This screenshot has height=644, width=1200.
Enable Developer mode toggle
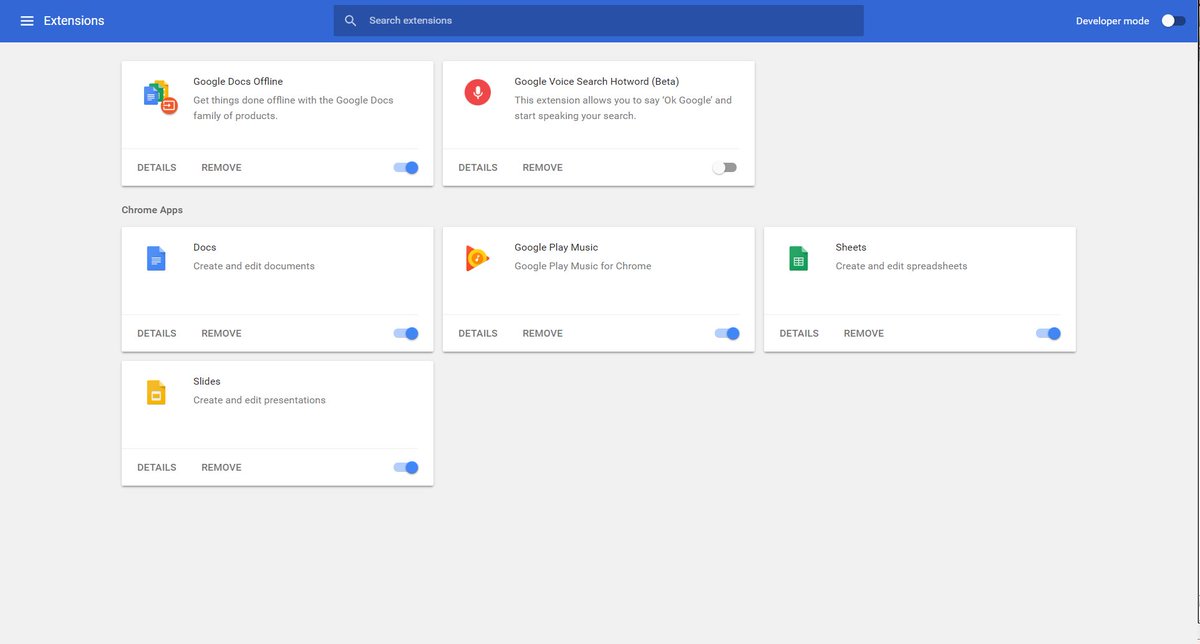tap(1173, 21)
